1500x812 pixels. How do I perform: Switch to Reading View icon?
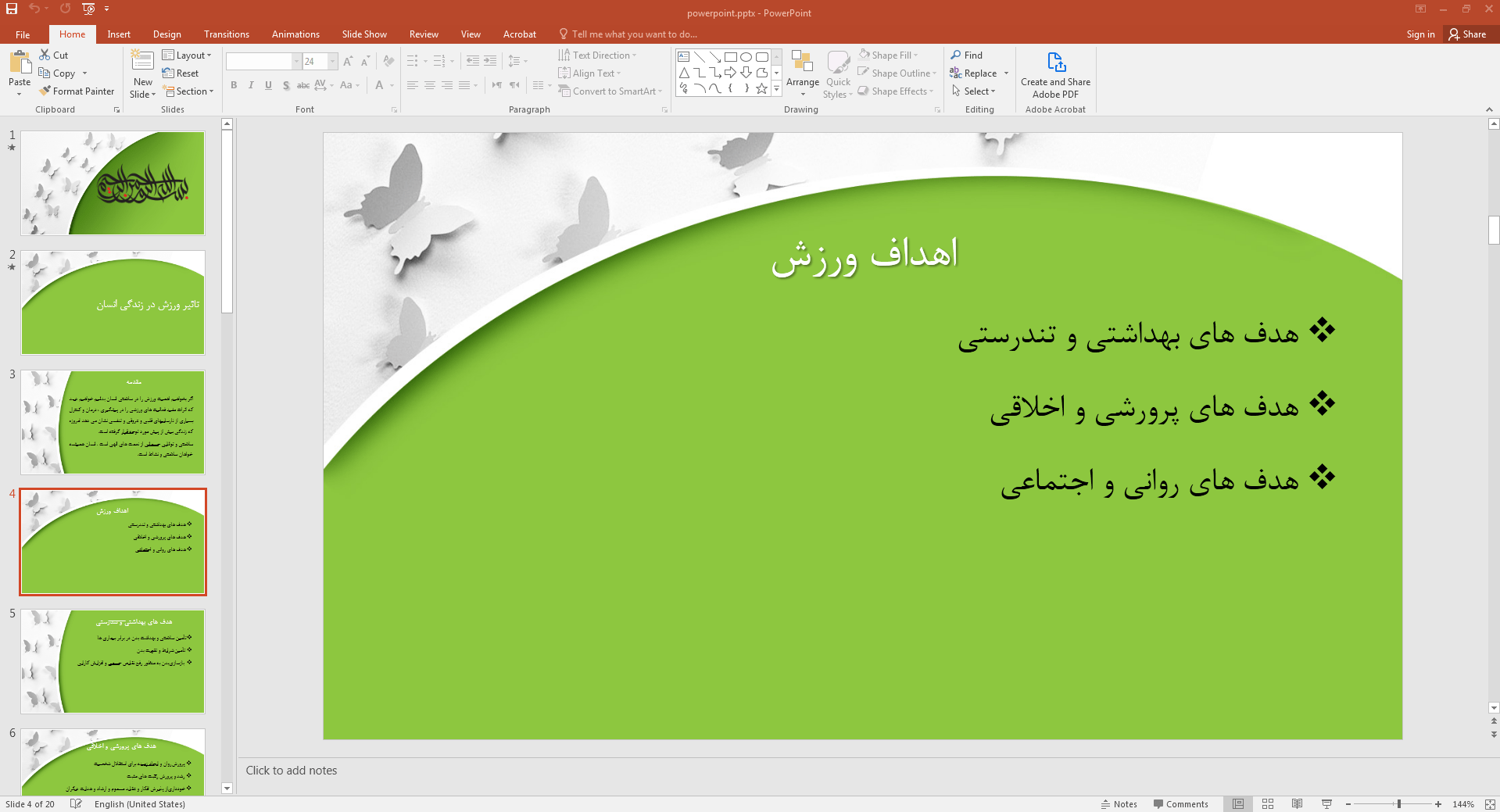1297,803
